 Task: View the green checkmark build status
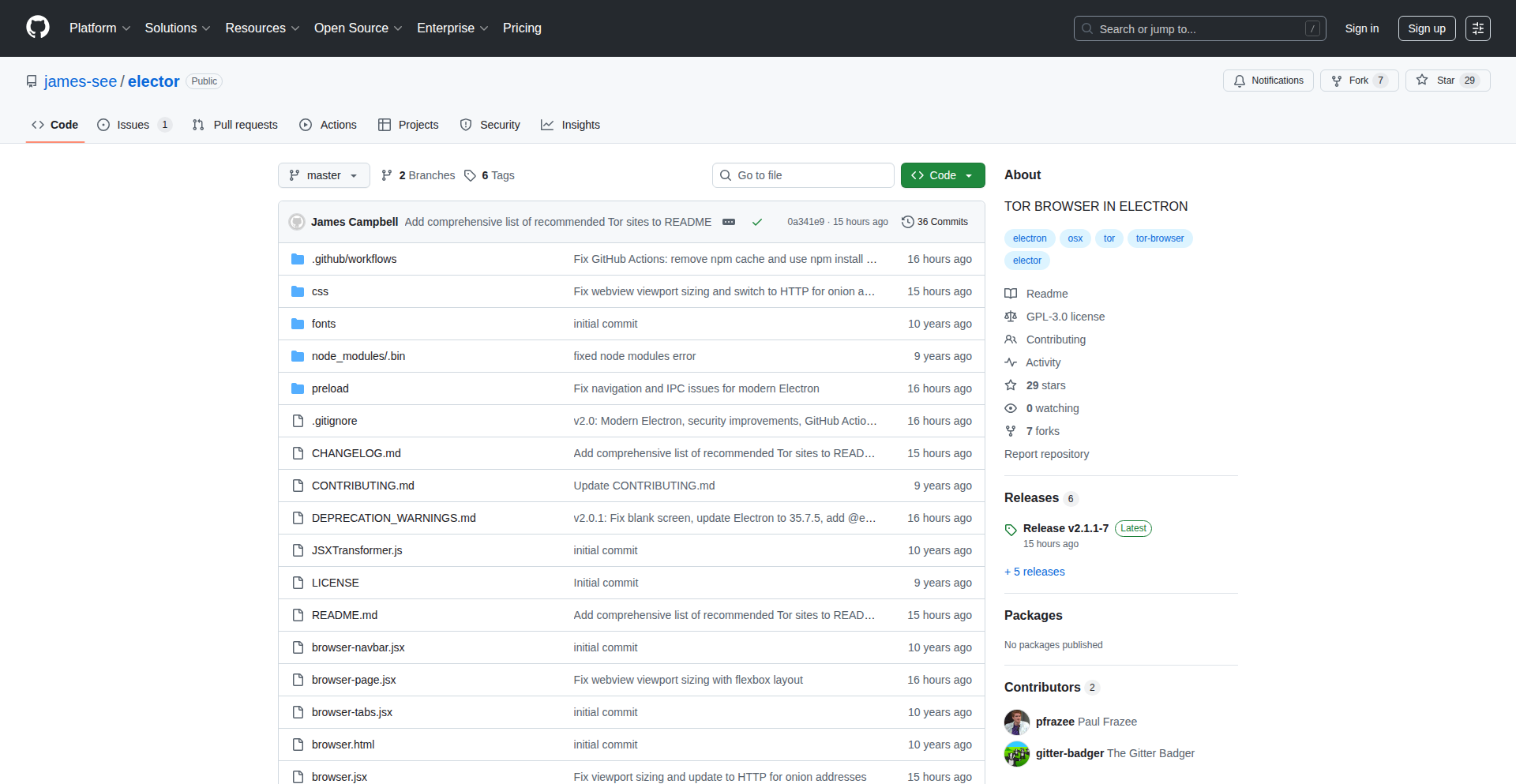(757, 222)
